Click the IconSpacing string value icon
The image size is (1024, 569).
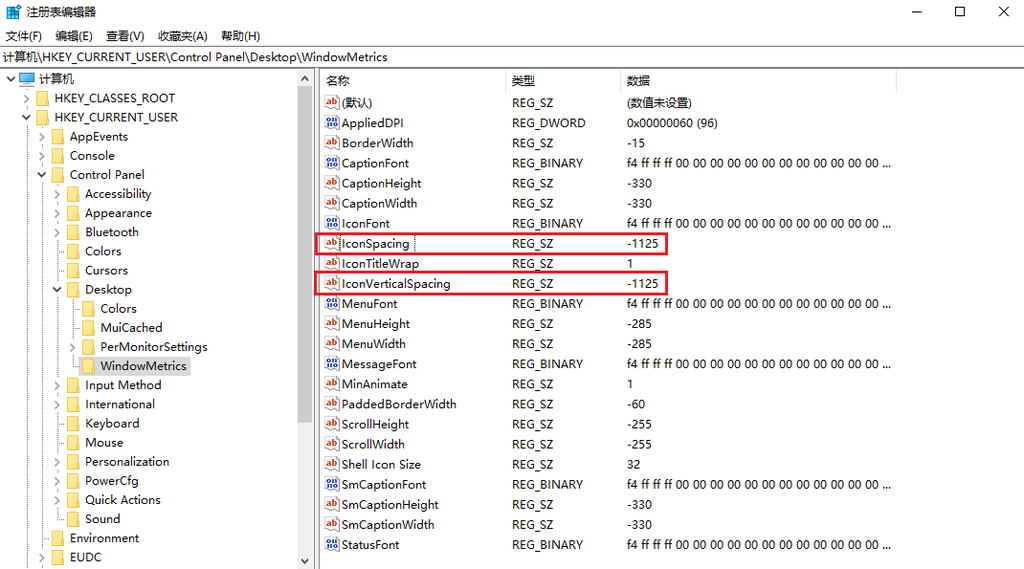click(332, 243)
